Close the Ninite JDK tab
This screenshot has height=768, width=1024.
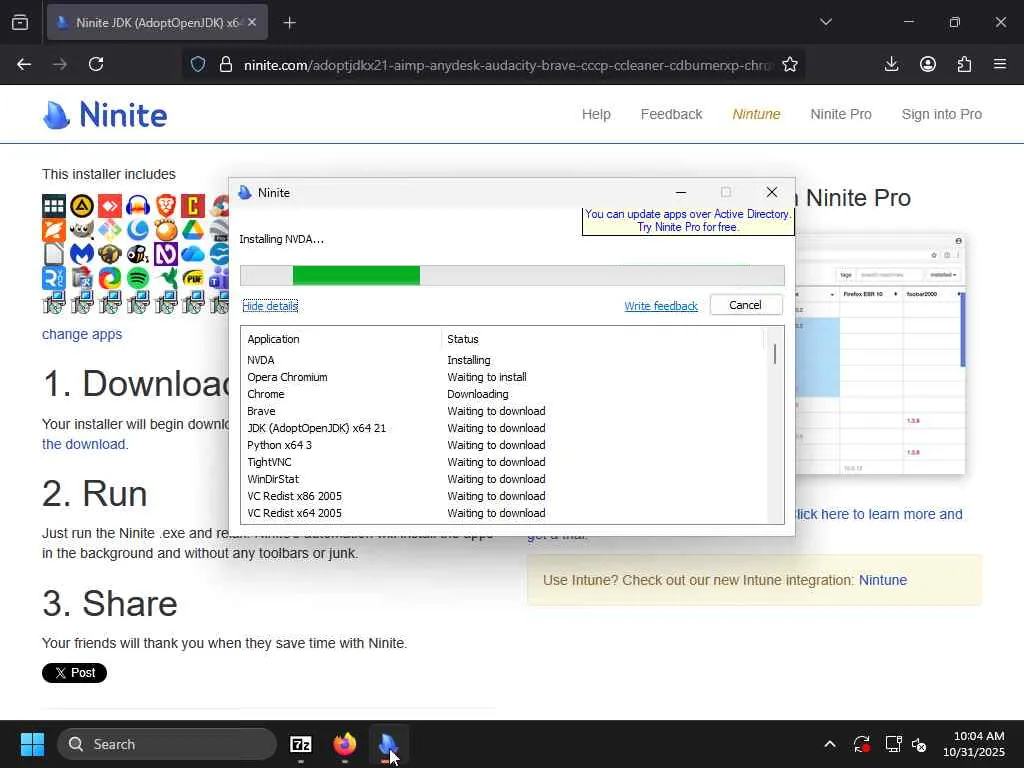[252, 22]
